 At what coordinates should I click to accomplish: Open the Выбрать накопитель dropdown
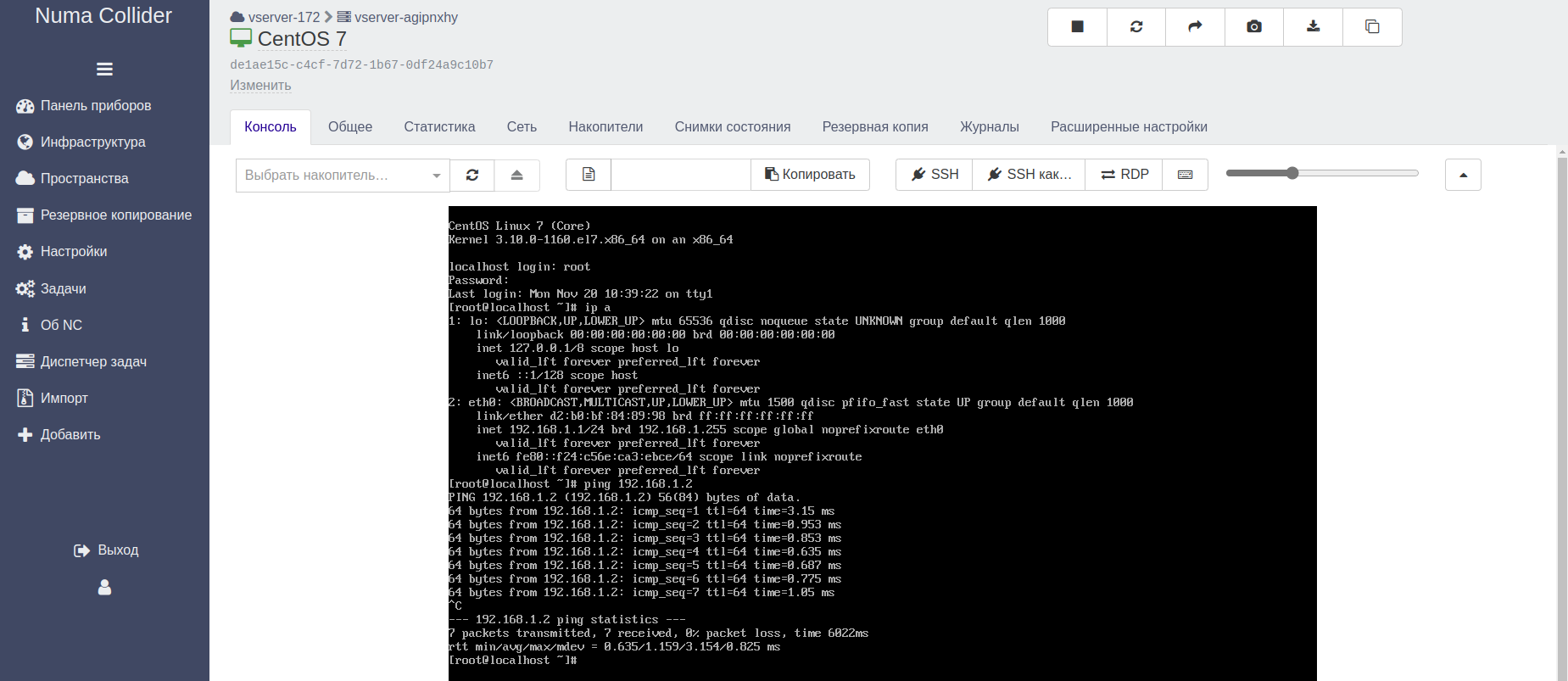(x=343, y=176)
